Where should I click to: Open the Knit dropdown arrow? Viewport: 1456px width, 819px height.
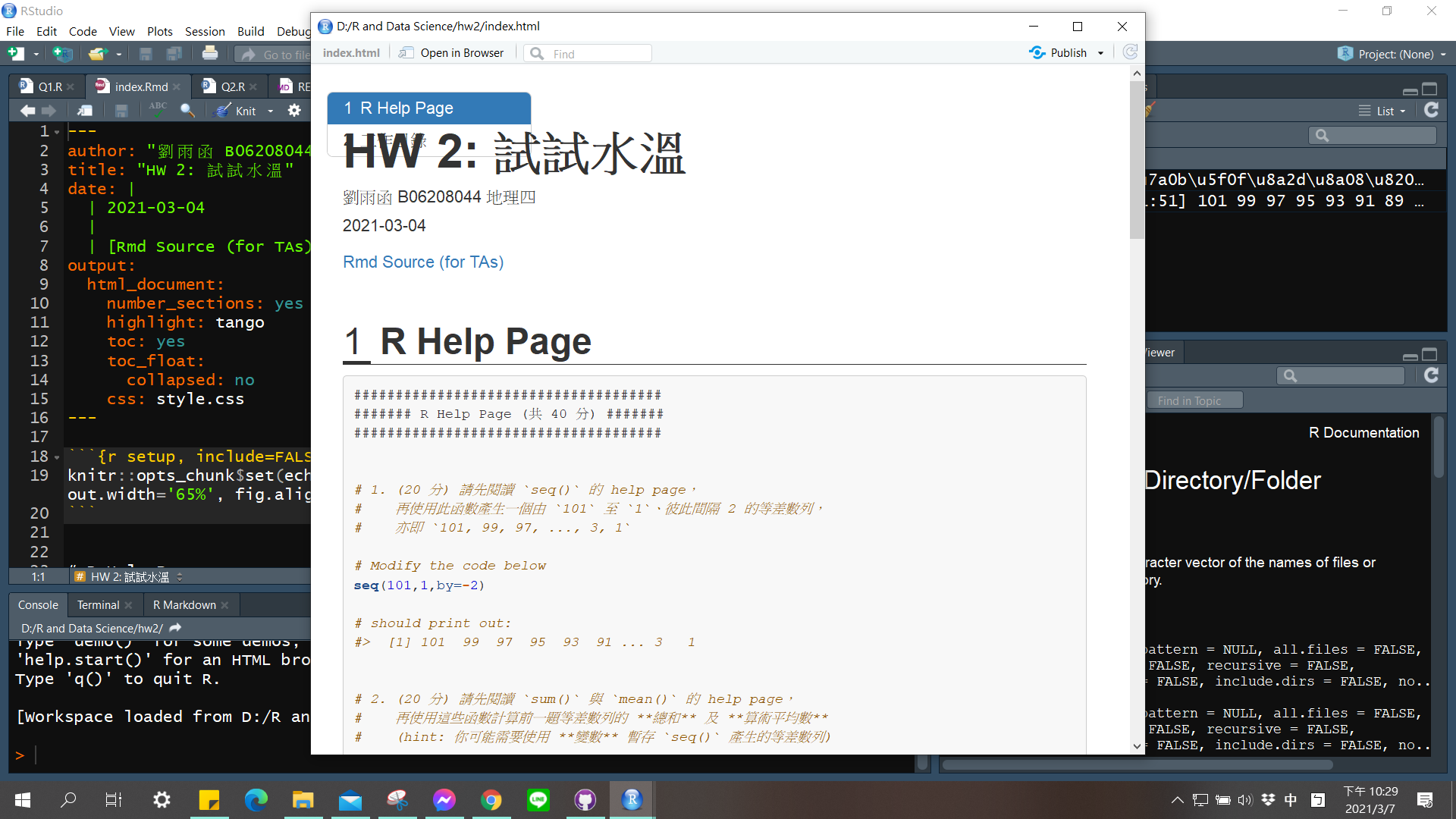[x=270, y=110]
